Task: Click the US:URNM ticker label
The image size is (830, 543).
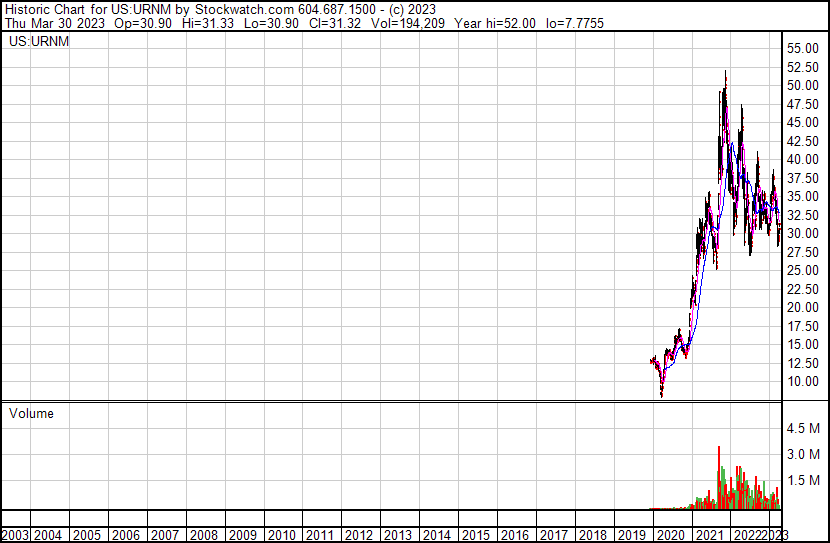Action: [x=39, y=42]
